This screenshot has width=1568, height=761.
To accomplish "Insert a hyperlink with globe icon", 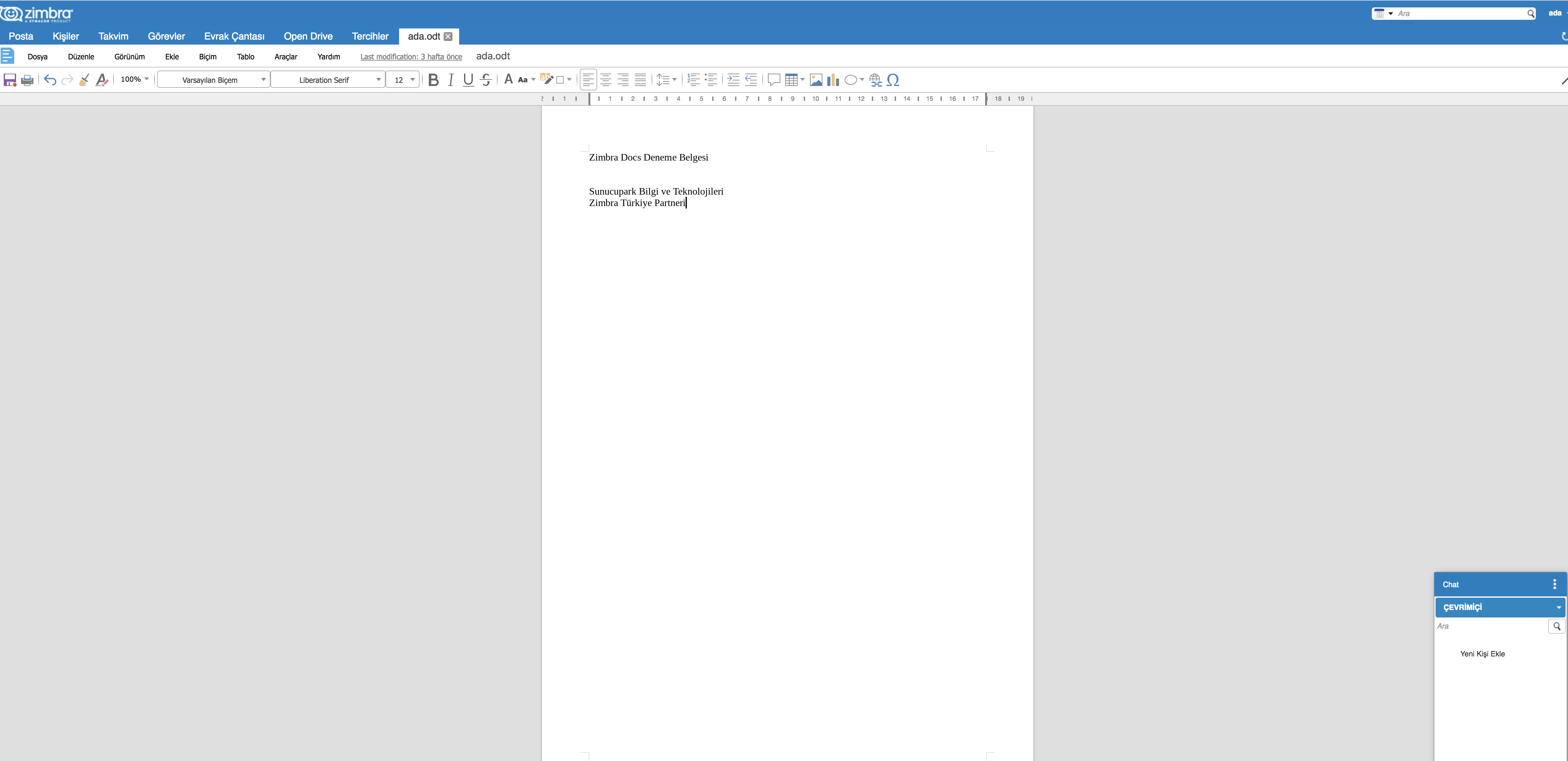I will 875,80.
